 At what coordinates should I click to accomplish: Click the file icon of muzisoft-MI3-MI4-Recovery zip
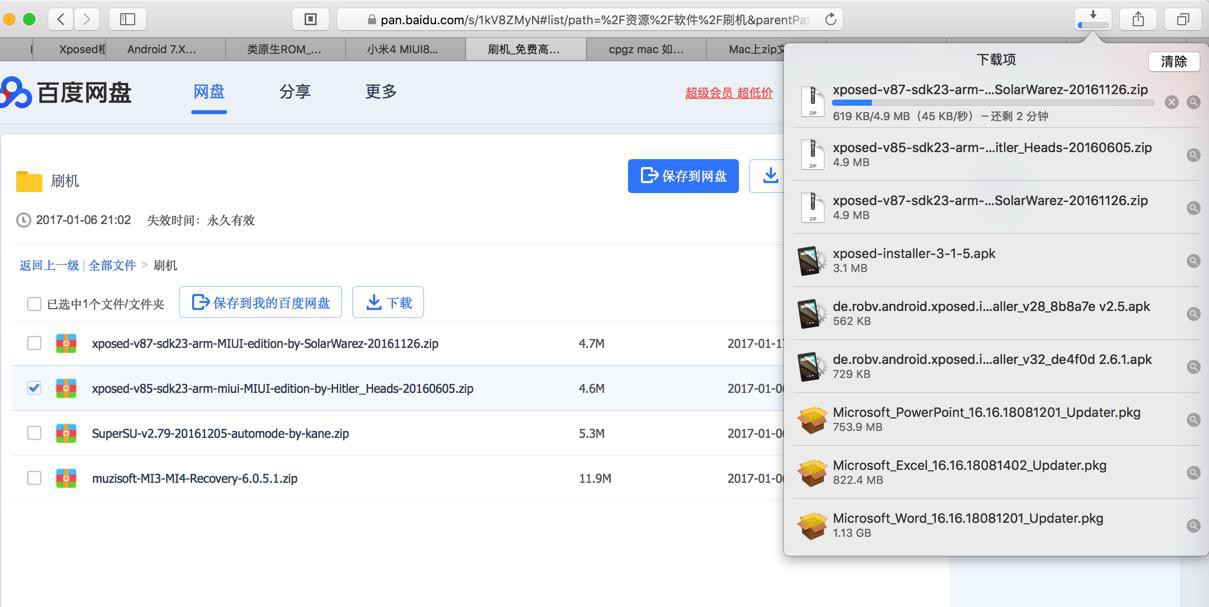(x=66, y=478)
